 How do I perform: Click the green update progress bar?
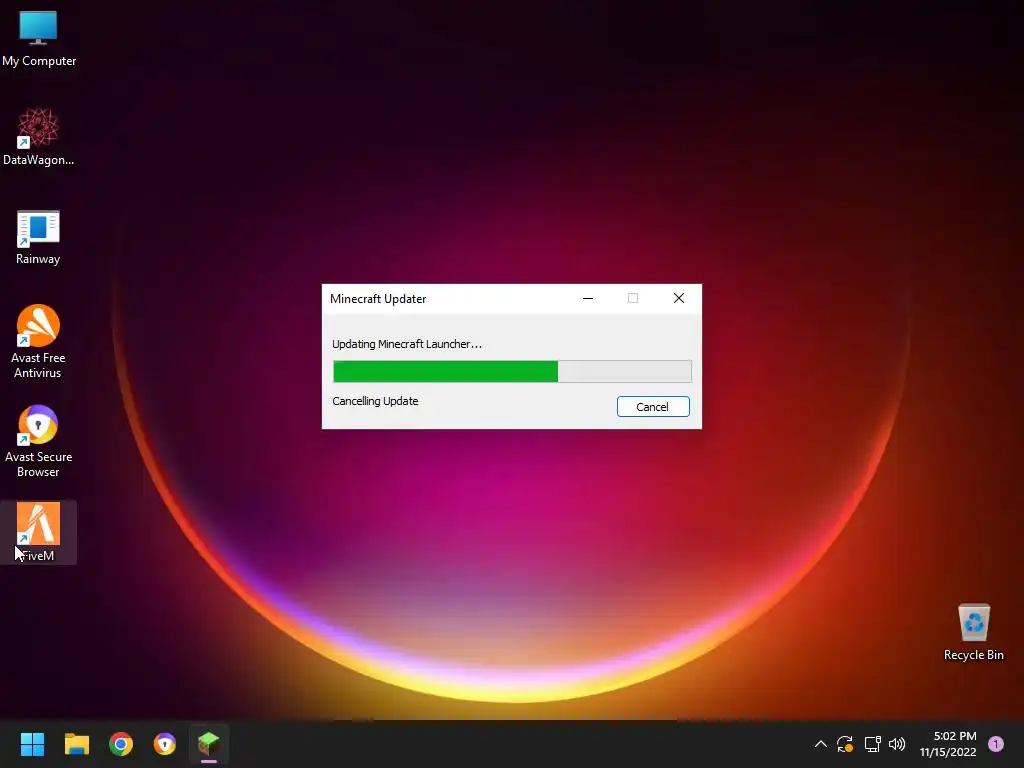pos(512,372)
